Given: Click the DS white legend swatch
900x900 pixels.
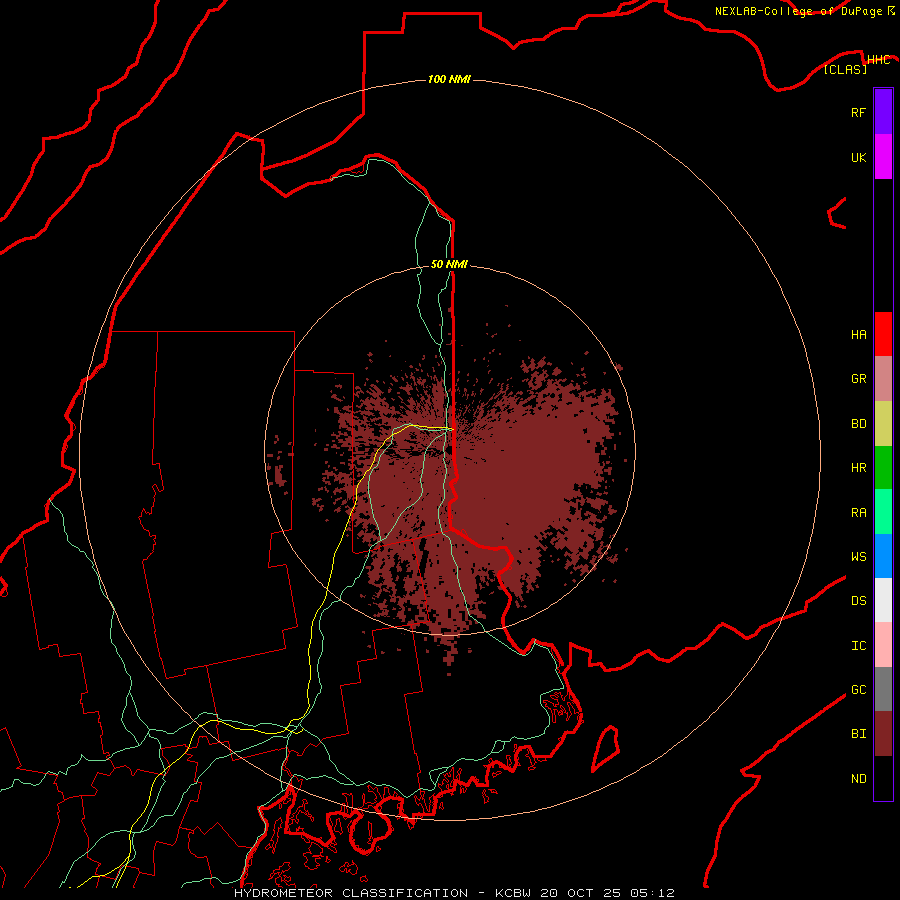Looking at the screenshot, I should 883,600.
